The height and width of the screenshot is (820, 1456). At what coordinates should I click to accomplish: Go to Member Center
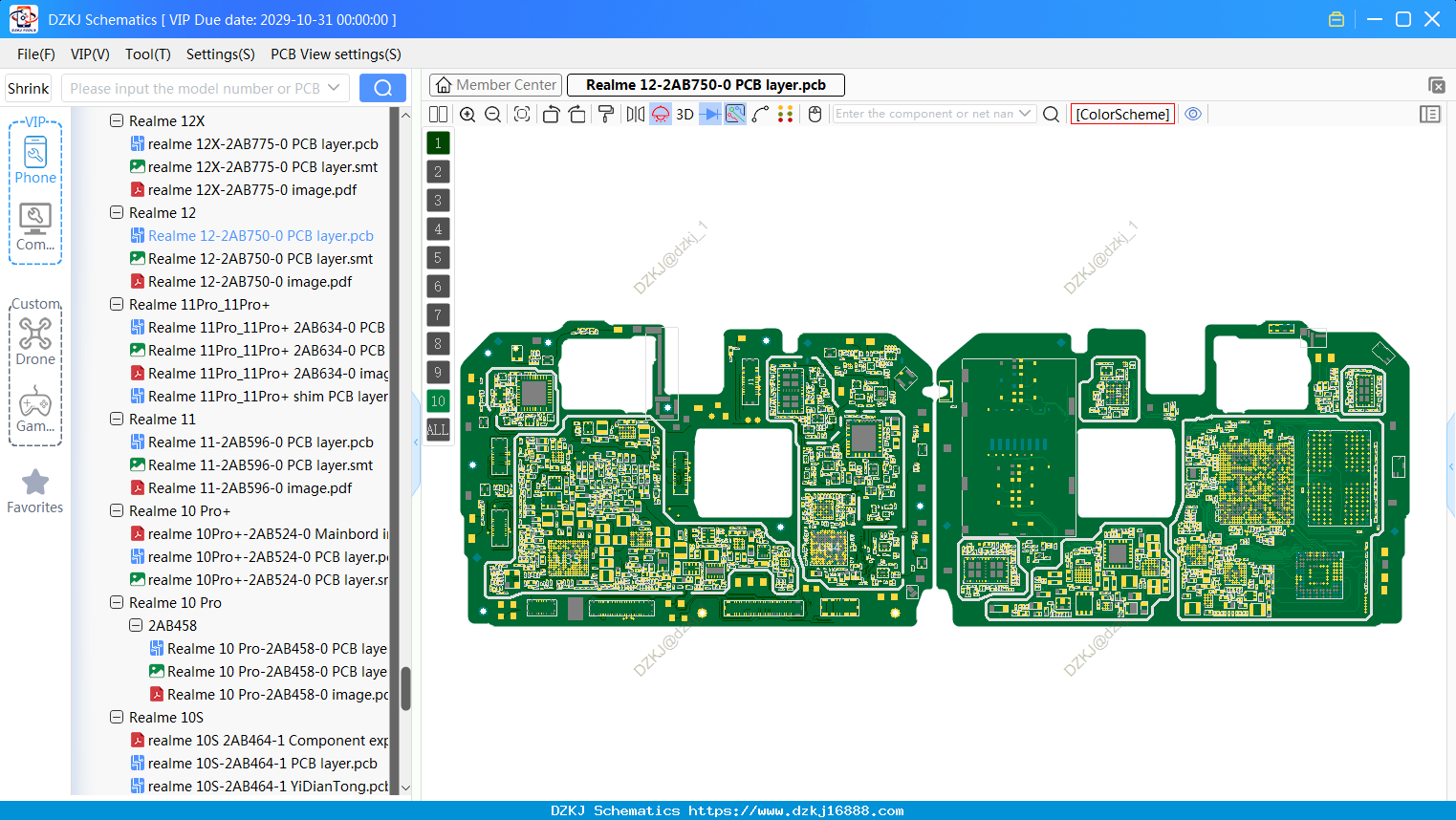(495, 85)
